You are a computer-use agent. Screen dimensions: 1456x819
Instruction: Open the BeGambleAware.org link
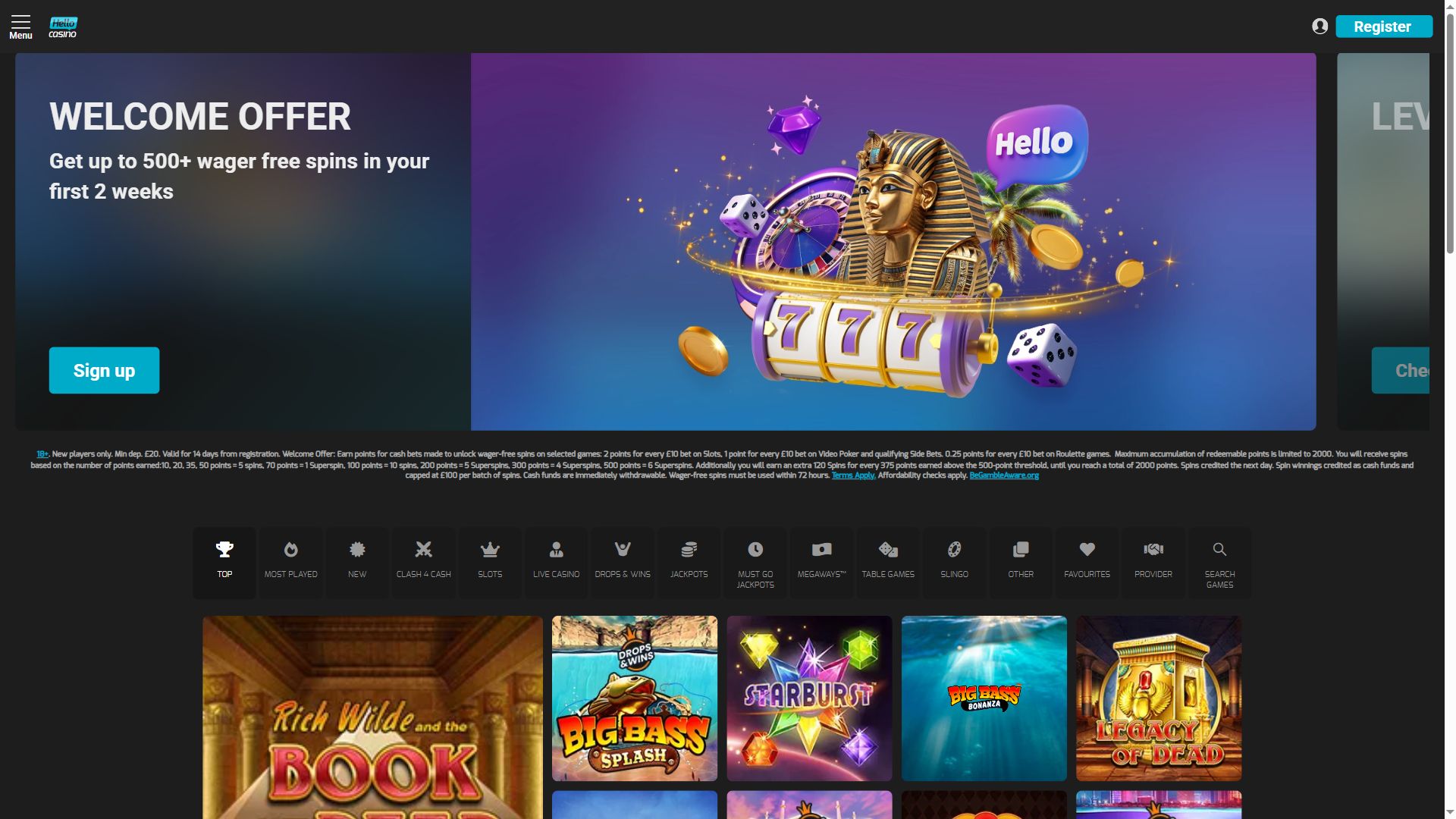click(x=1004, y=475)
